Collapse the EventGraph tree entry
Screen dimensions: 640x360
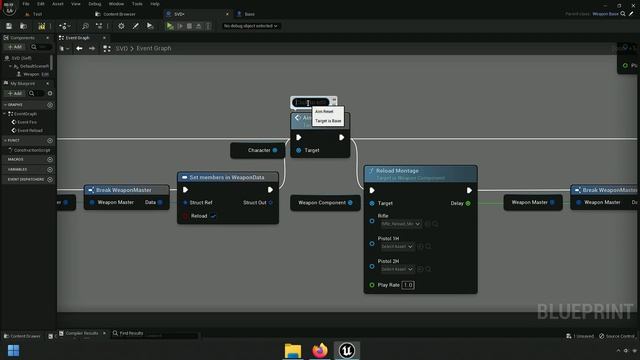pyautogui.click(x=5, y=114)
